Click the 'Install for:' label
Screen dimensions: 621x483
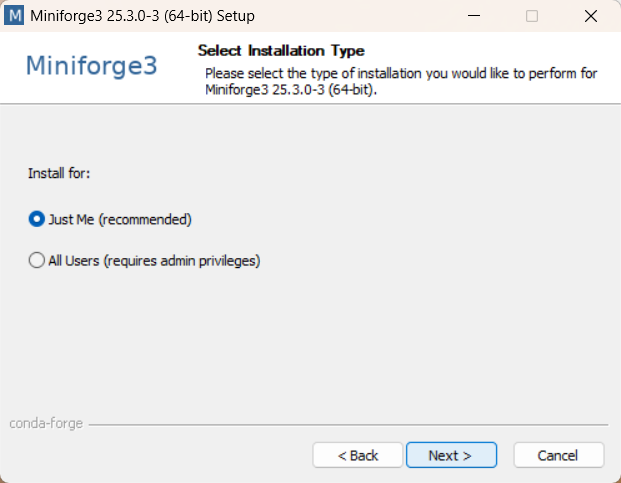[59, 173]
